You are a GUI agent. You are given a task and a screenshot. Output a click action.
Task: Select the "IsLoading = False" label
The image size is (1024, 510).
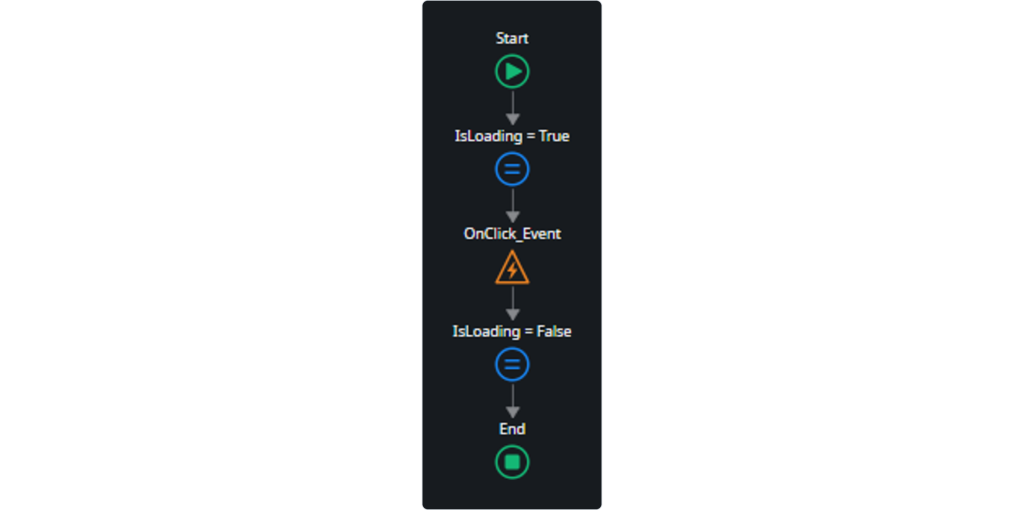512,332
